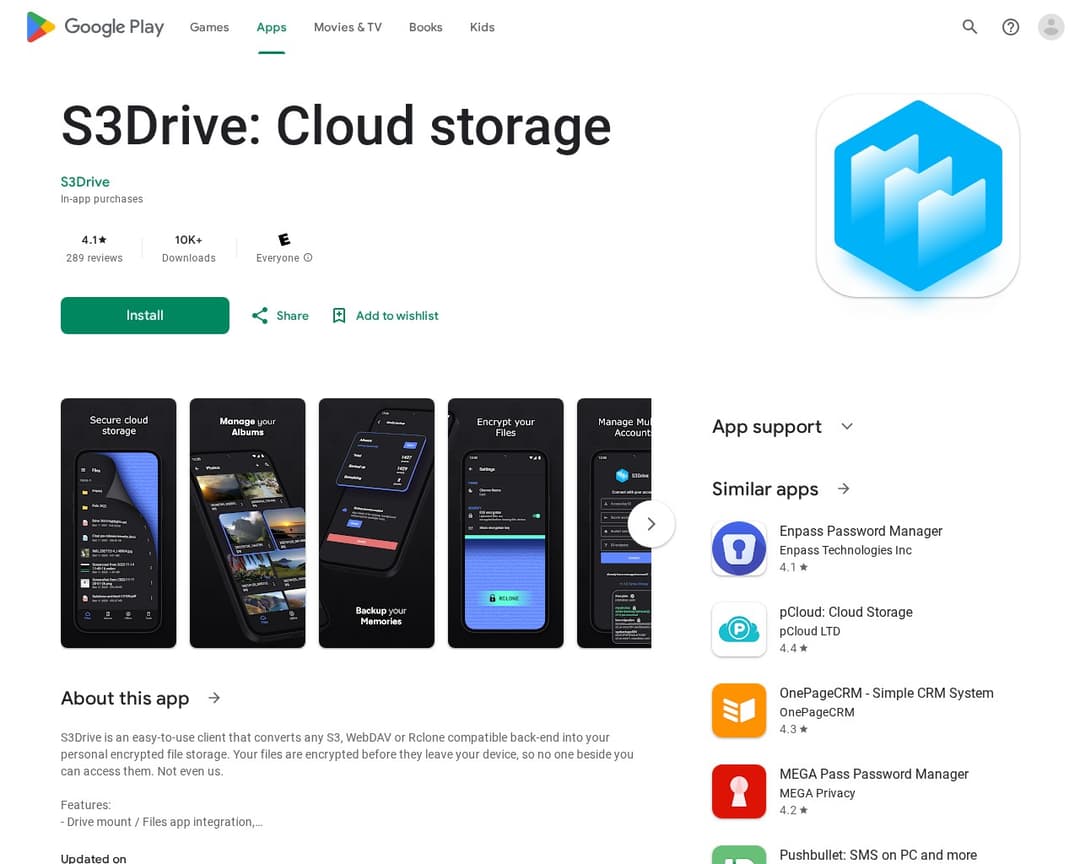Open the search magnifier icon
This screenshot has width=1080, height=864.
tap(970, 27)
